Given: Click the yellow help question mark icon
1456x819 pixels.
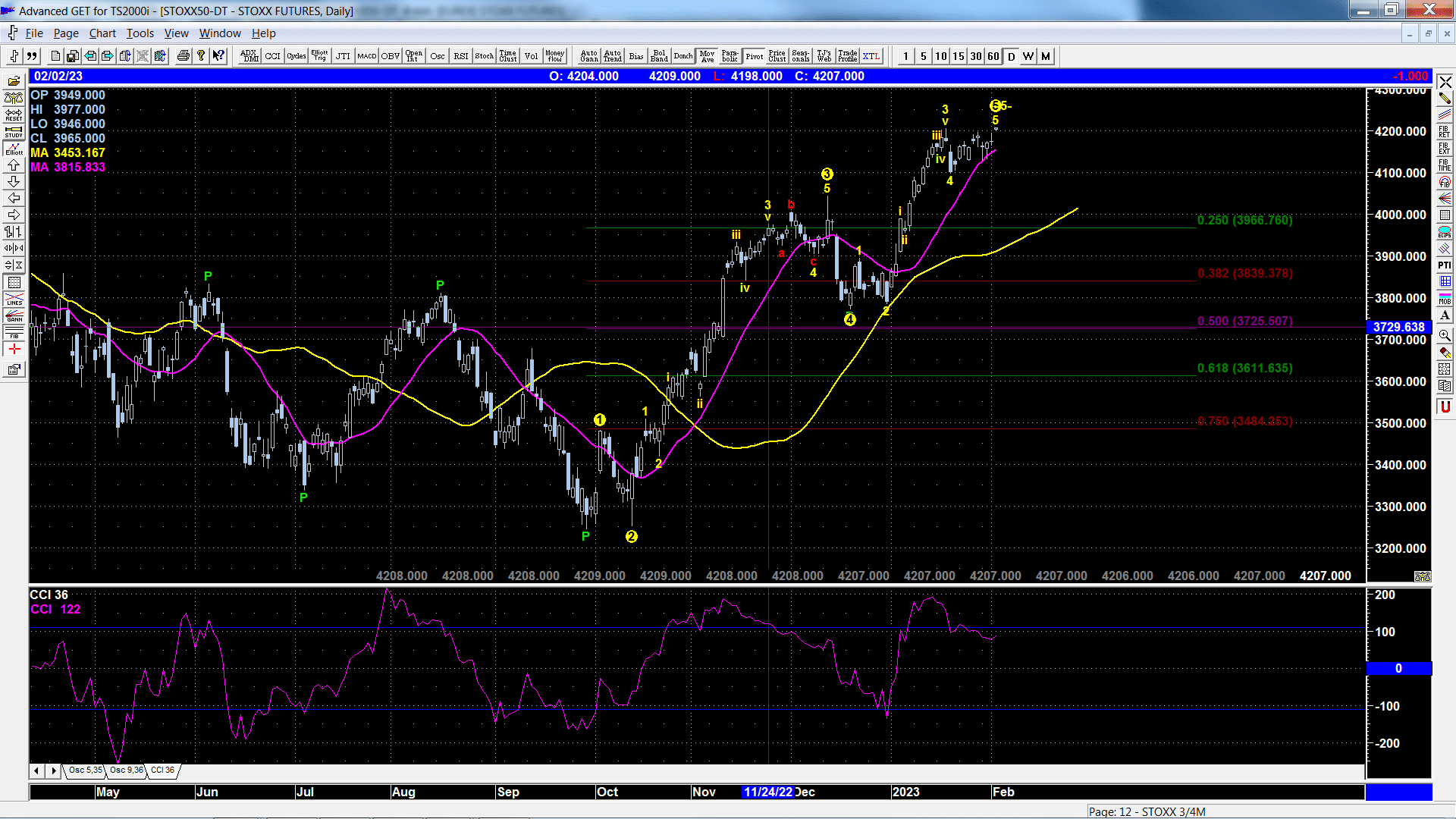Looking at the screenshot, I should [201, 56].
